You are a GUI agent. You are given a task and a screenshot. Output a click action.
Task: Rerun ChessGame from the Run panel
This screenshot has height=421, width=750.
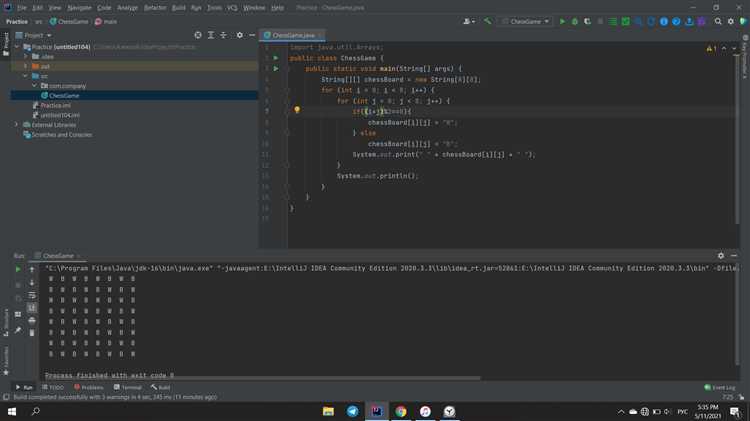pos(18,269)
